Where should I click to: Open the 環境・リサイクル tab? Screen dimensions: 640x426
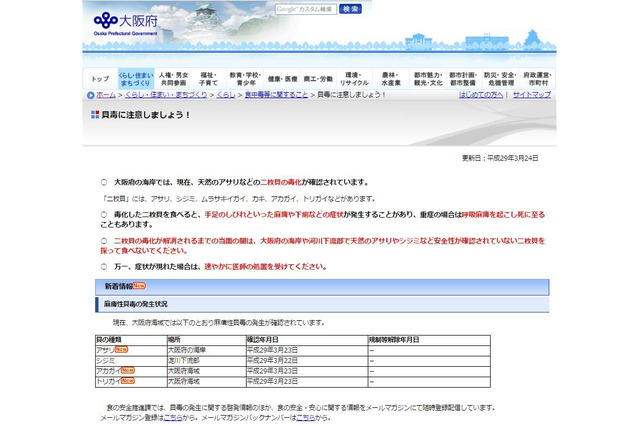(x=354, y=79)
